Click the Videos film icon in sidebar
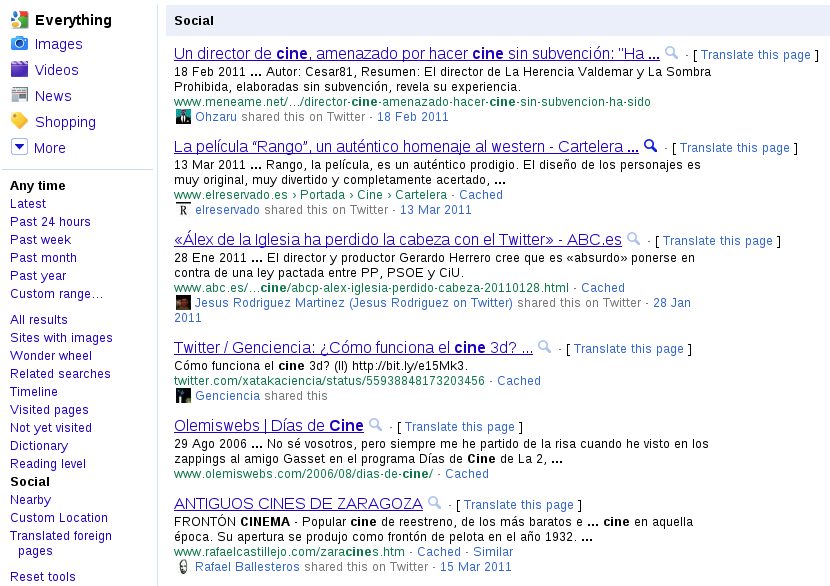 (19, 69)
